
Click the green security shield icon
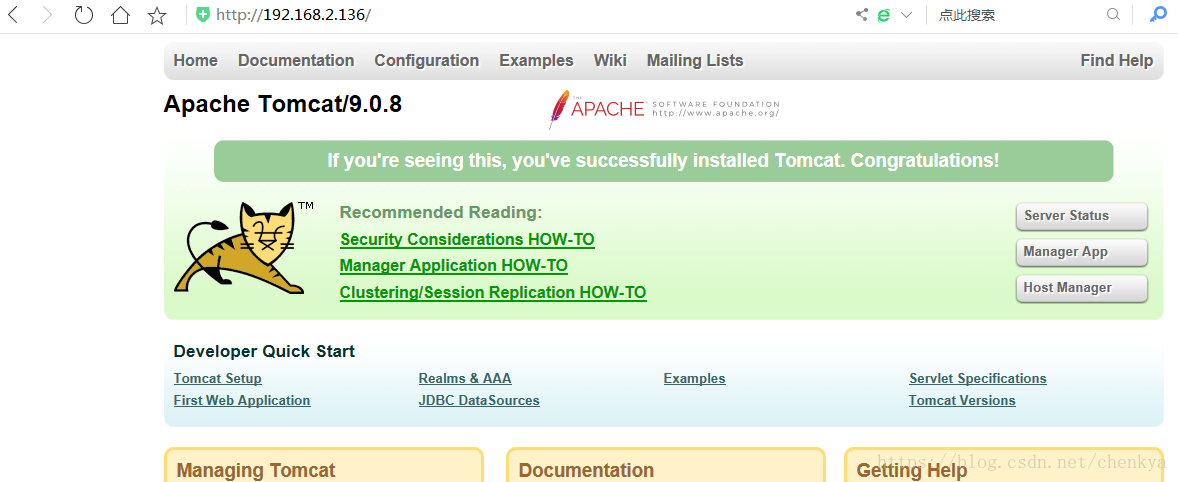(203, 14)
